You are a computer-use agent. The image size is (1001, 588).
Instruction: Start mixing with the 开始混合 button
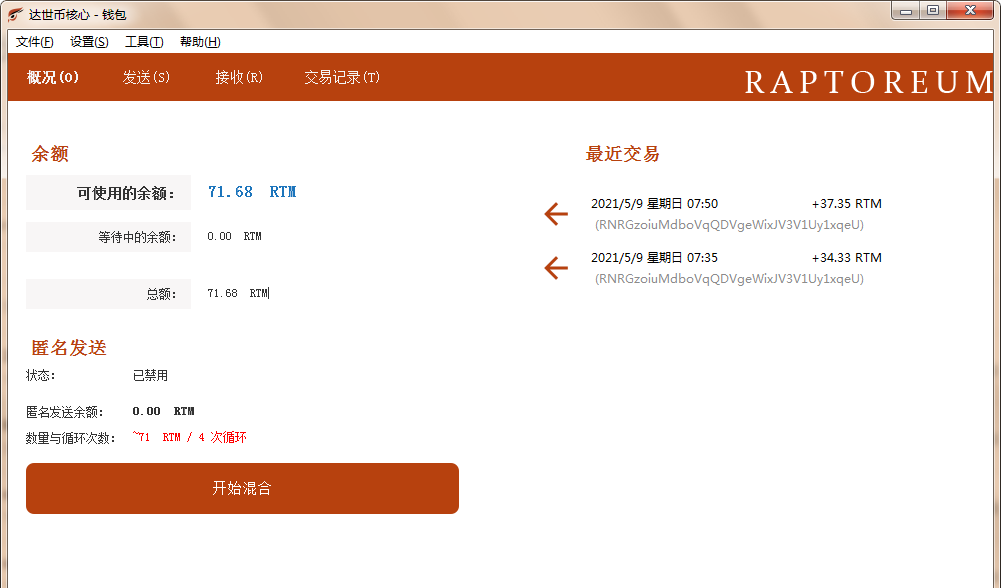[x=243, y=488]
